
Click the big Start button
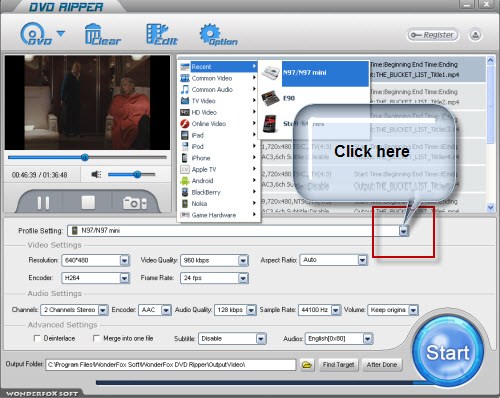447,352
